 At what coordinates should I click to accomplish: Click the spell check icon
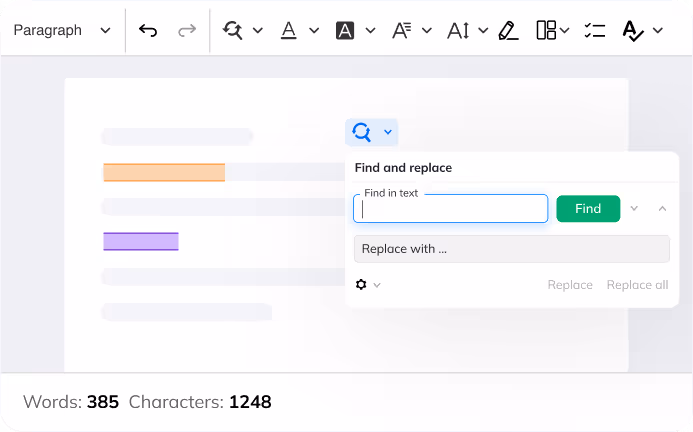pyautogui.click(x=633, y=30)
